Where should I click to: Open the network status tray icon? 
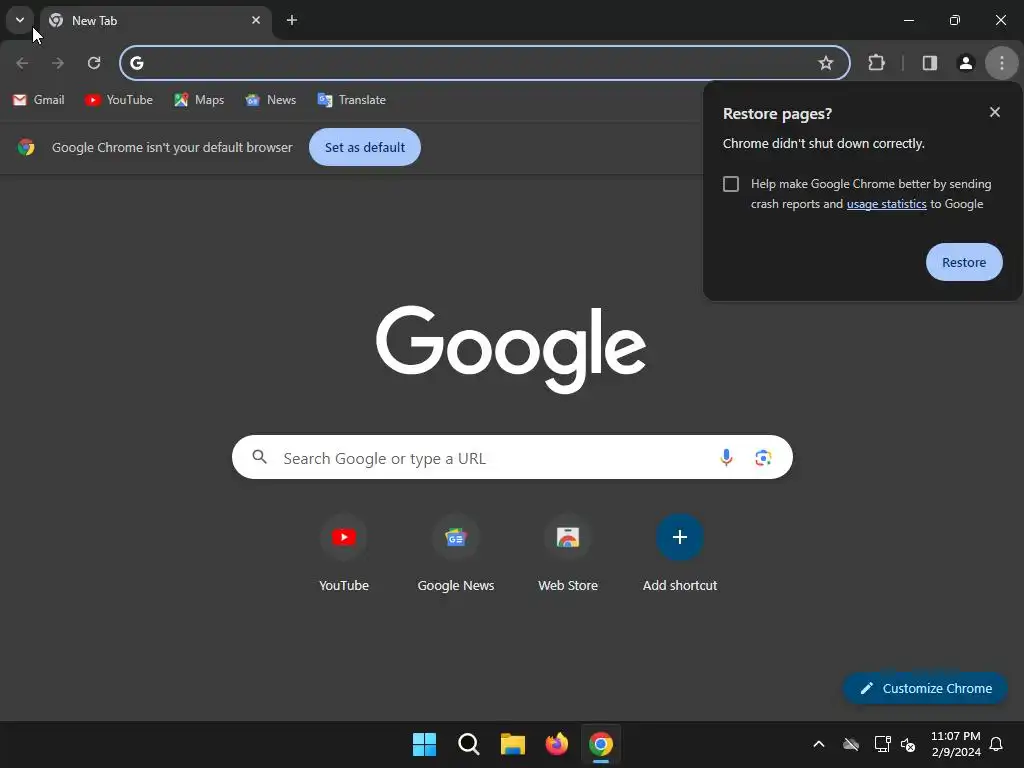pyautogui.click(x=882, y=744)
